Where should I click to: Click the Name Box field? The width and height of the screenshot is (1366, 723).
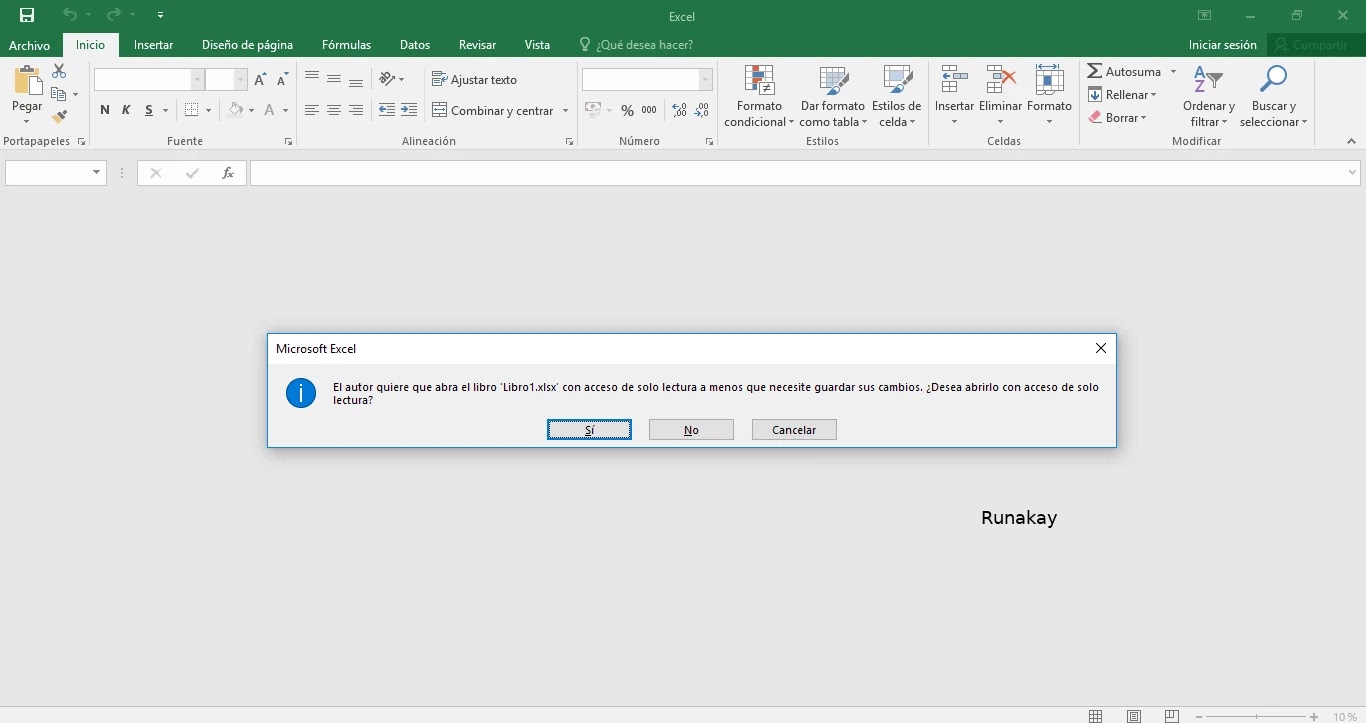pos(56,173)
